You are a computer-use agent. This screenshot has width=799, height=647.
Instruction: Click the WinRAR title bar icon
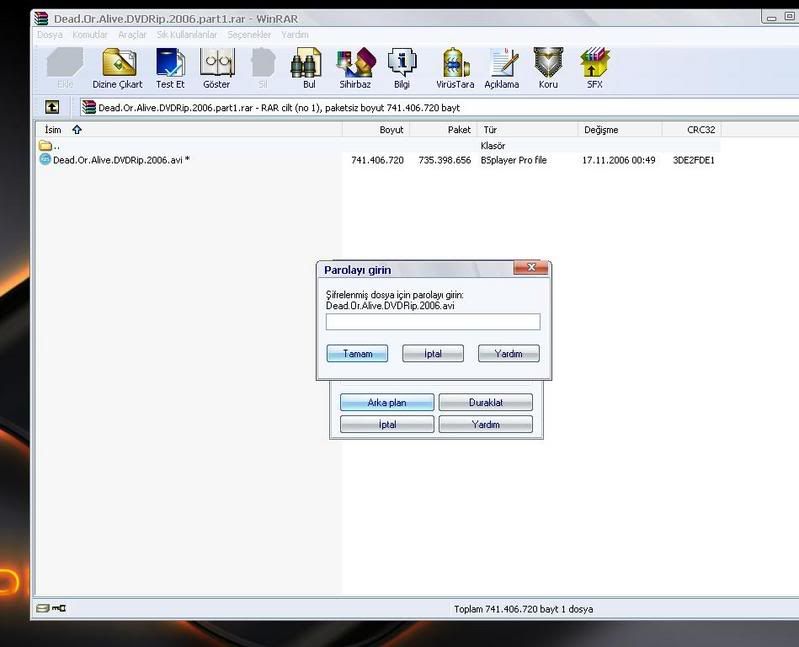41,18
